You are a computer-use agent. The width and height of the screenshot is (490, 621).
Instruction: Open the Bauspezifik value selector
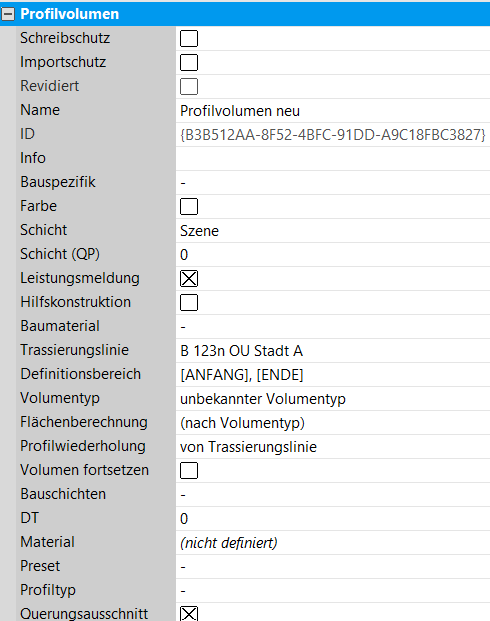click(x=333, y=183)
